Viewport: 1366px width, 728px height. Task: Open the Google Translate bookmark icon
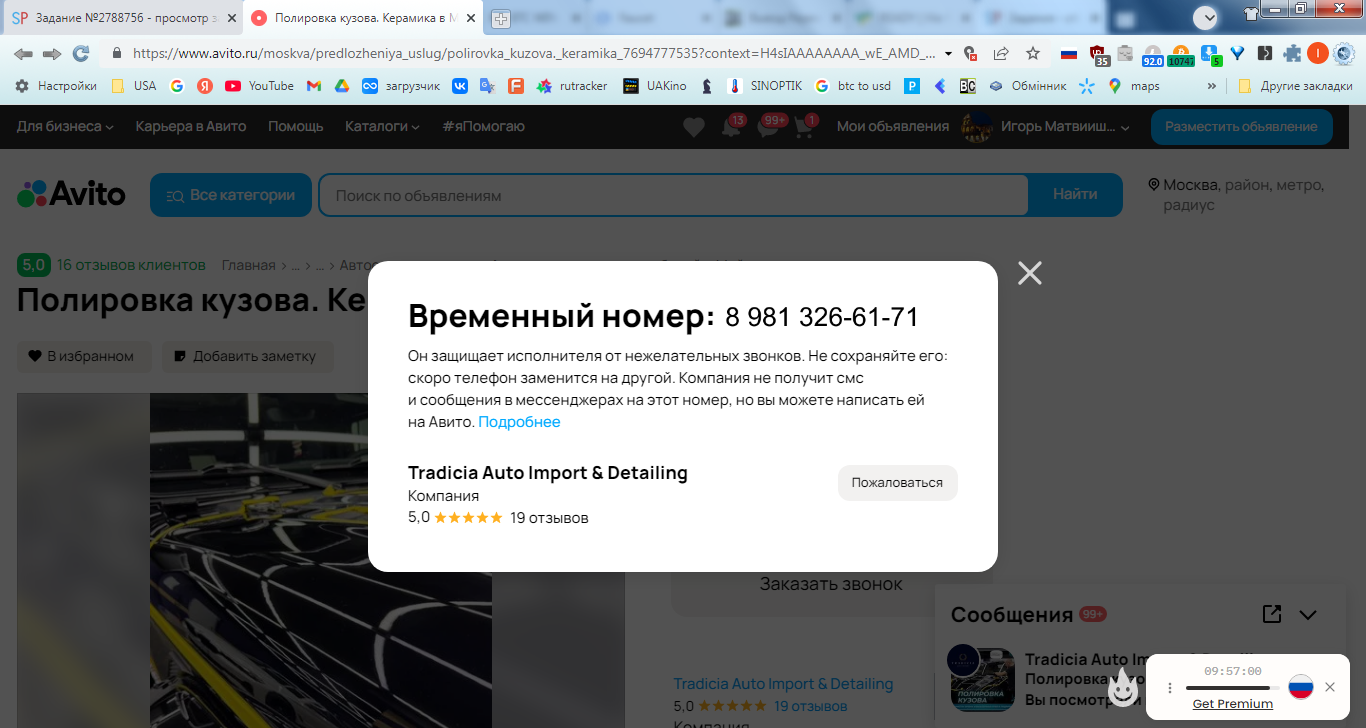(487, 86)
